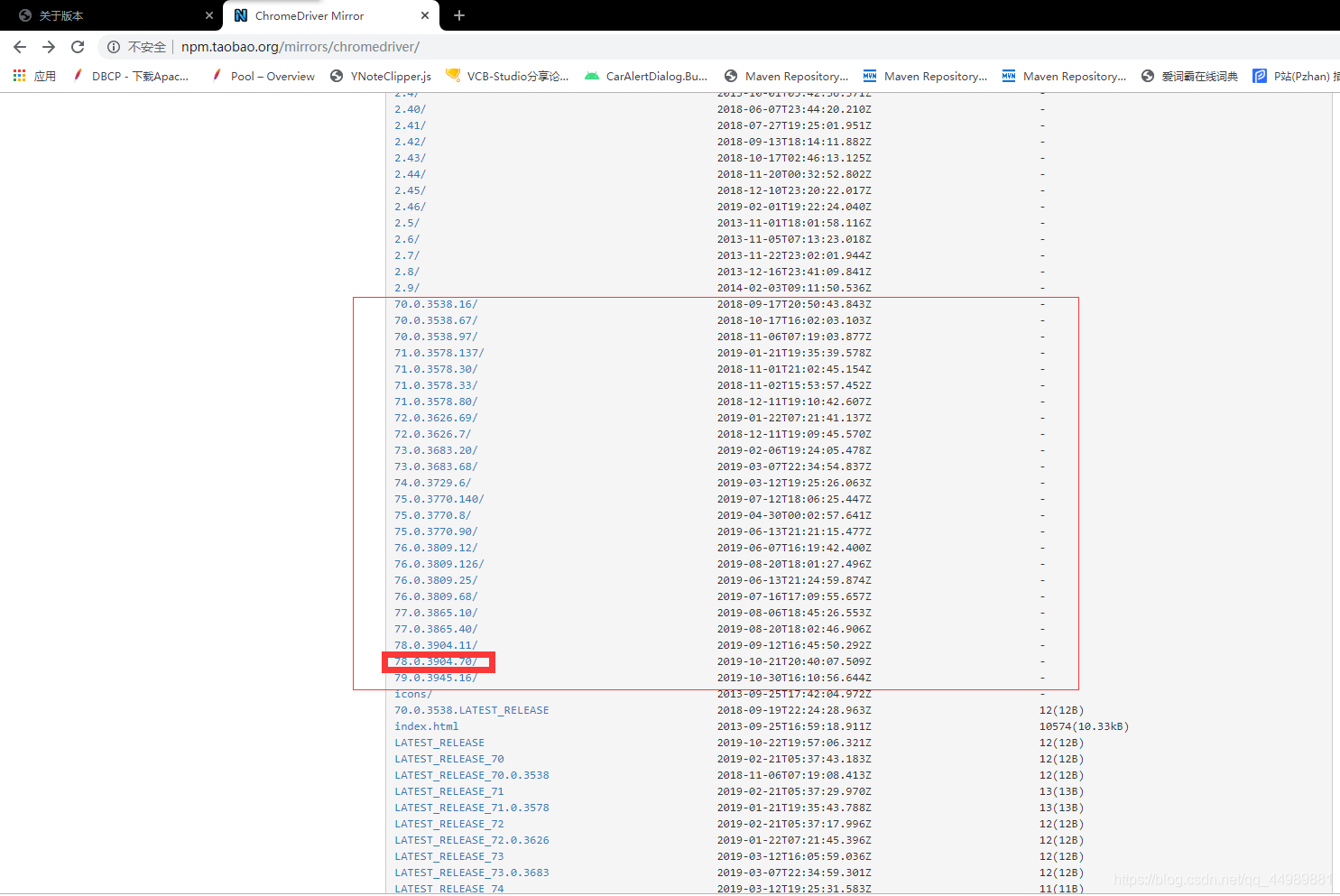The width and height of the screenshot is (1340, 896).
Task: Open the second Maven Repository bookmark
Action: 925,76
